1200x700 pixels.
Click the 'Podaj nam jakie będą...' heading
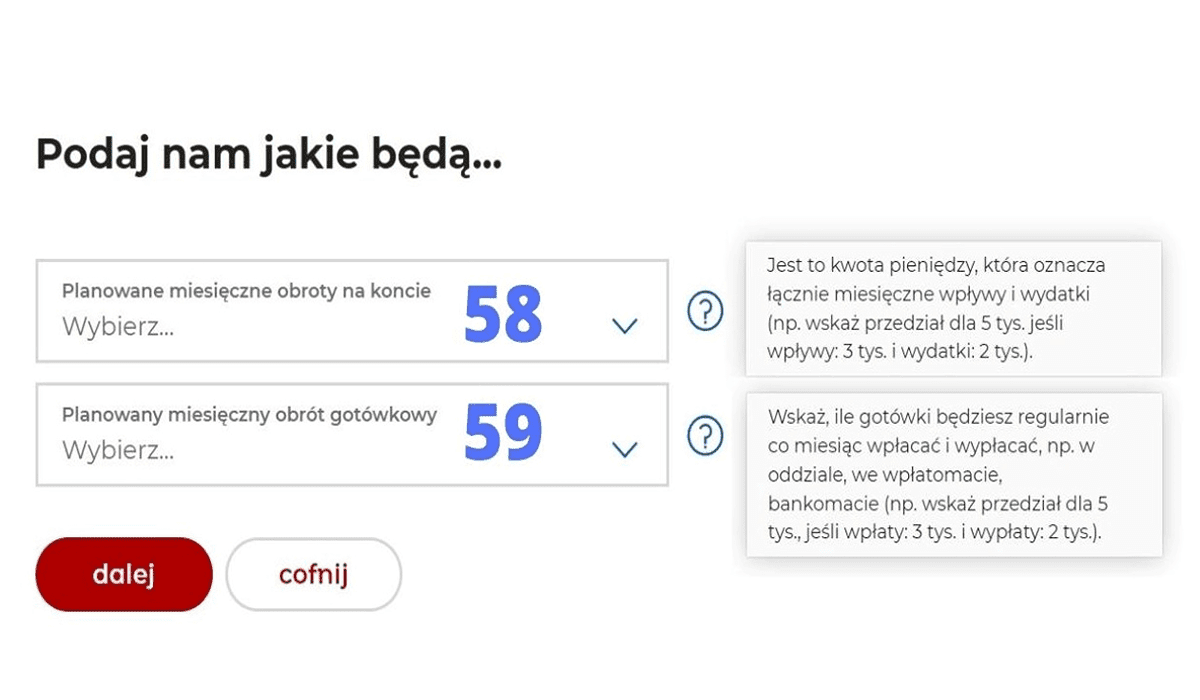click(x=269, y=156)
